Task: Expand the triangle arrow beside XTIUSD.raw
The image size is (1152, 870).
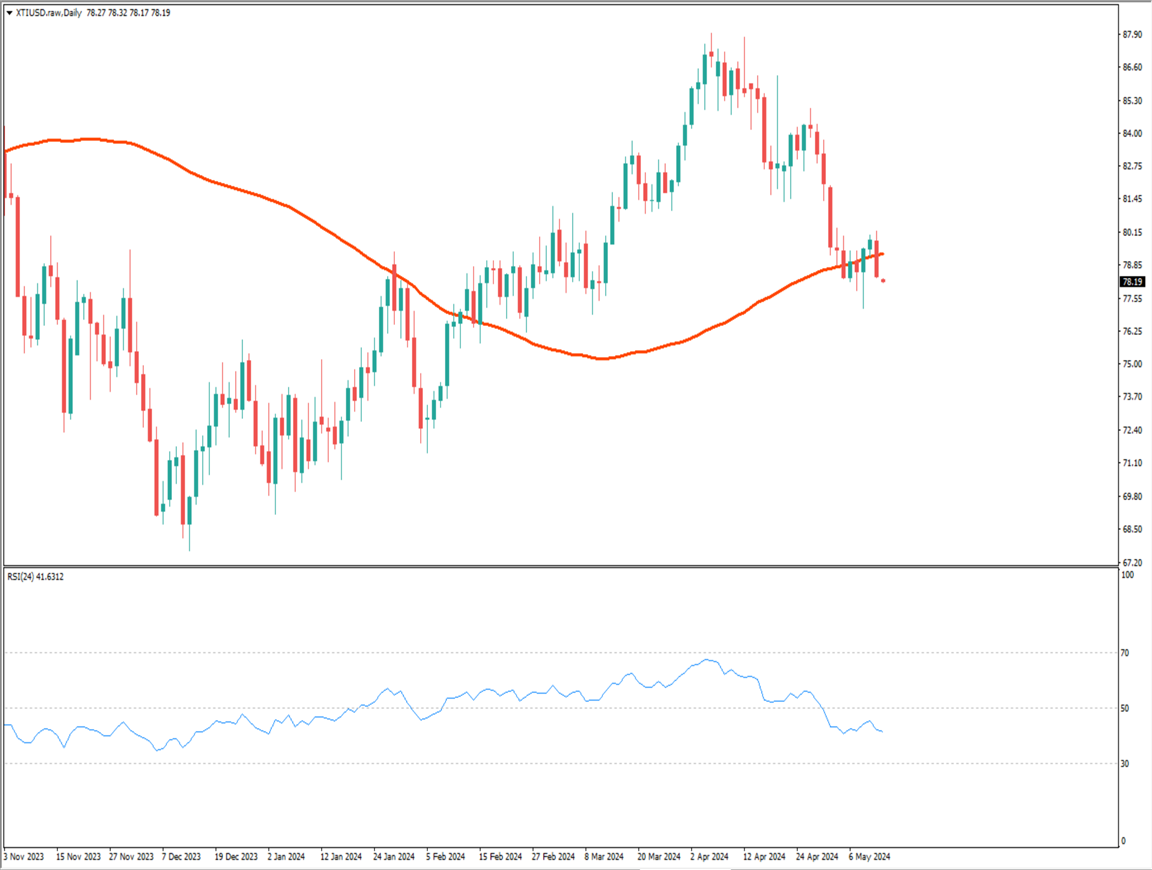Action: pos(9,13)
